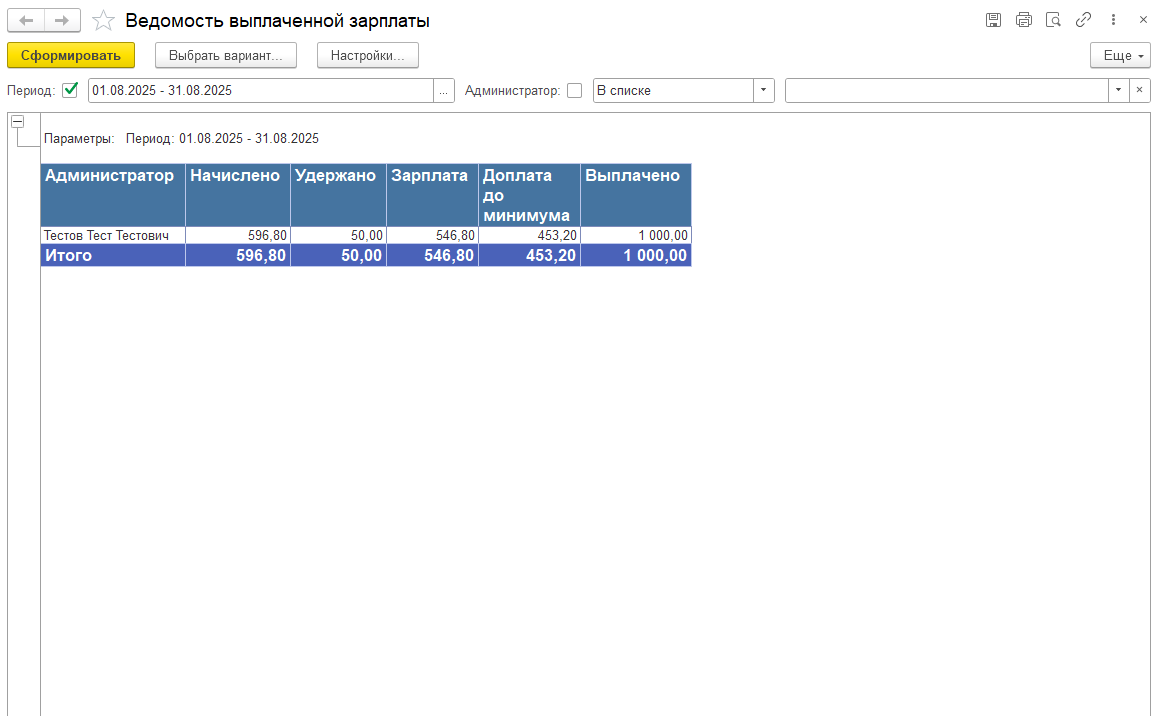Uncheck the Период checkbox
The width and height of the screenshot is (1157, 716).
(x=70, y=90)
